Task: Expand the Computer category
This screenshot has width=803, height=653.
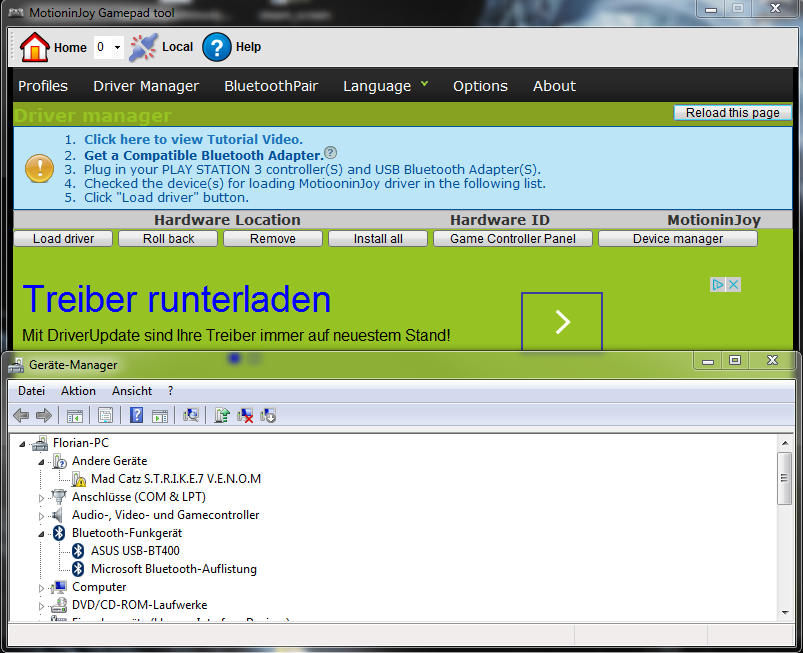Action: (41, 588)
